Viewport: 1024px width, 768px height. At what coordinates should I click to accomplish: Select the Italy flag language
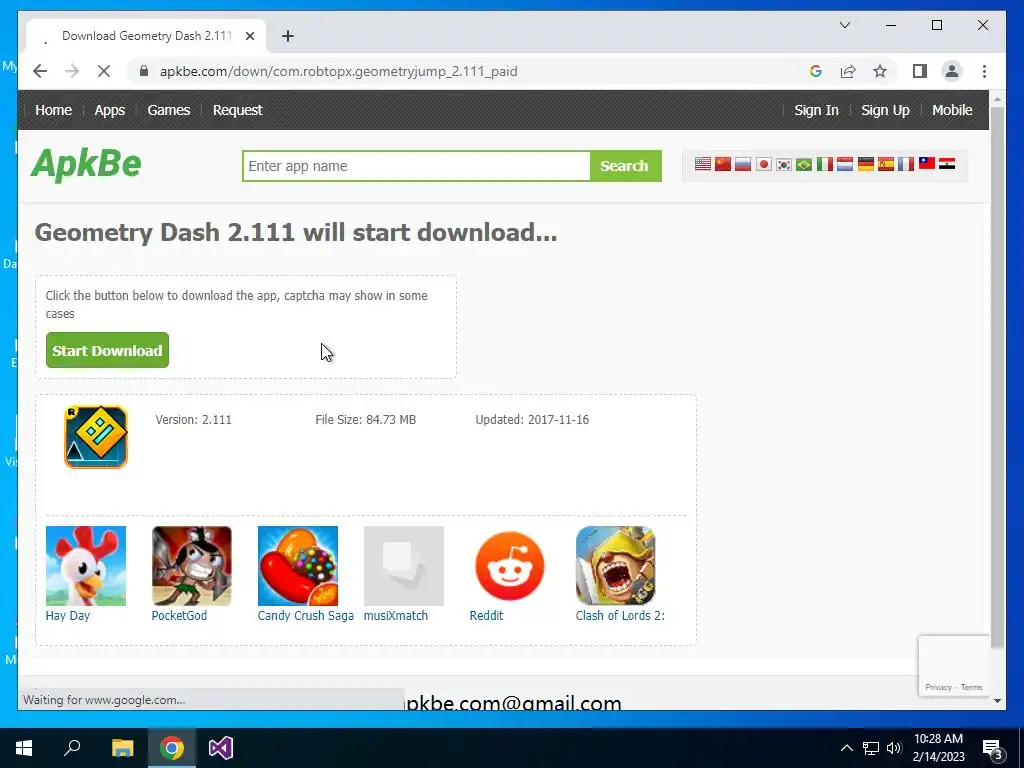[x=825, y=164]
